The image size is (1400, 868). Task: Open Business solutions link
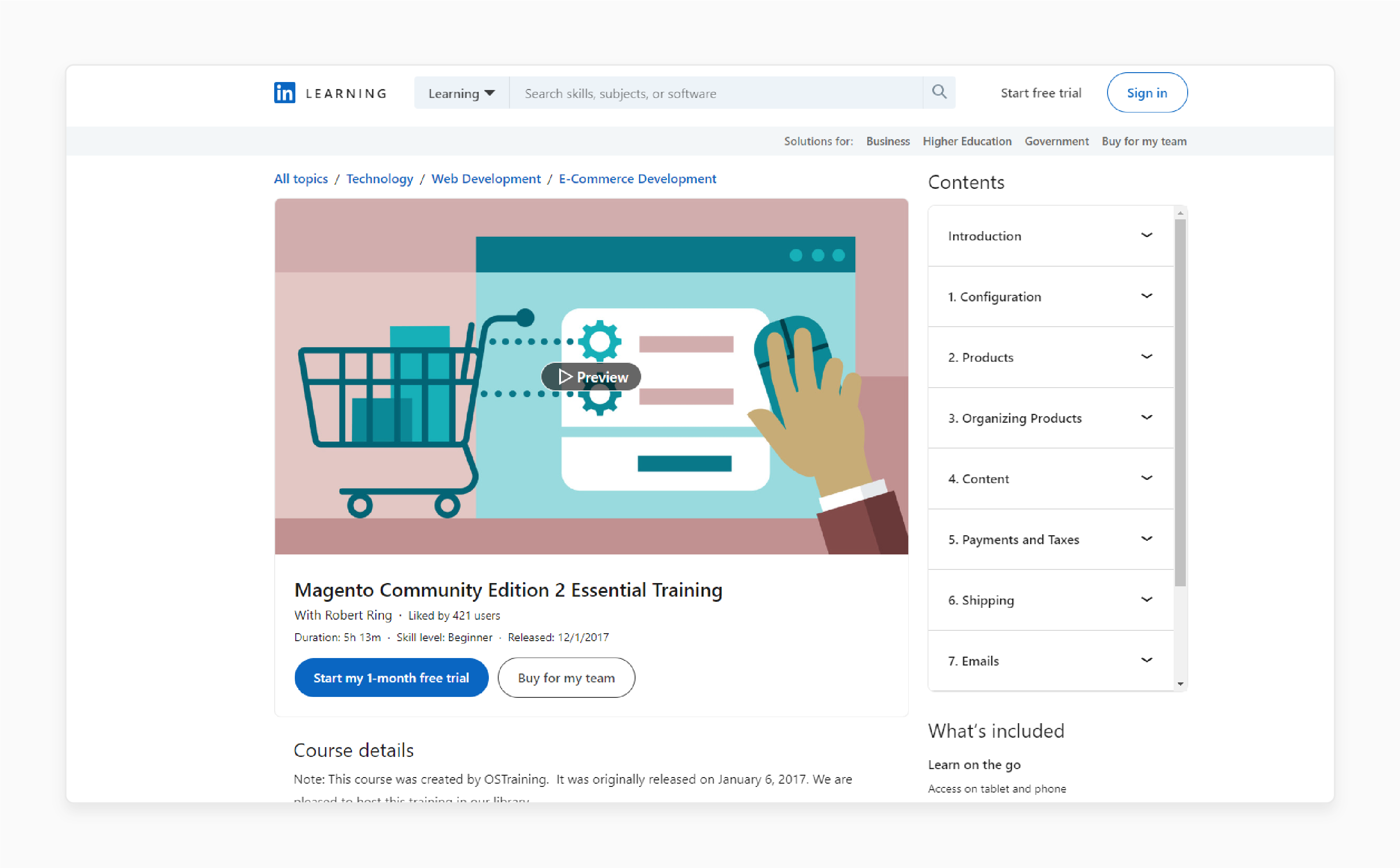pos(888,141)
